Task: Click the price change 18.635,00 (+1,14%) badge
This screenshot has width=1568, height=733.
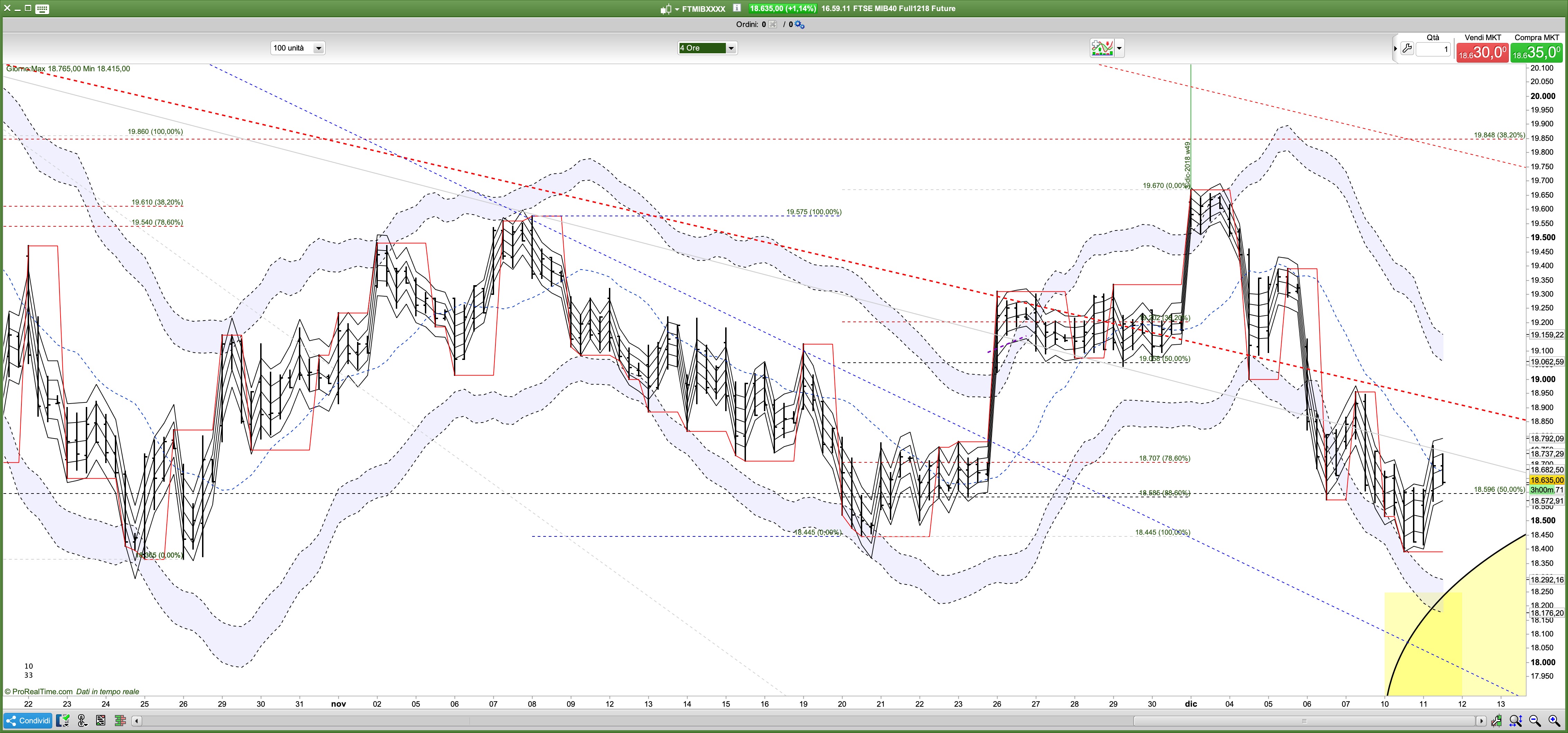Action: click(782, 9)
